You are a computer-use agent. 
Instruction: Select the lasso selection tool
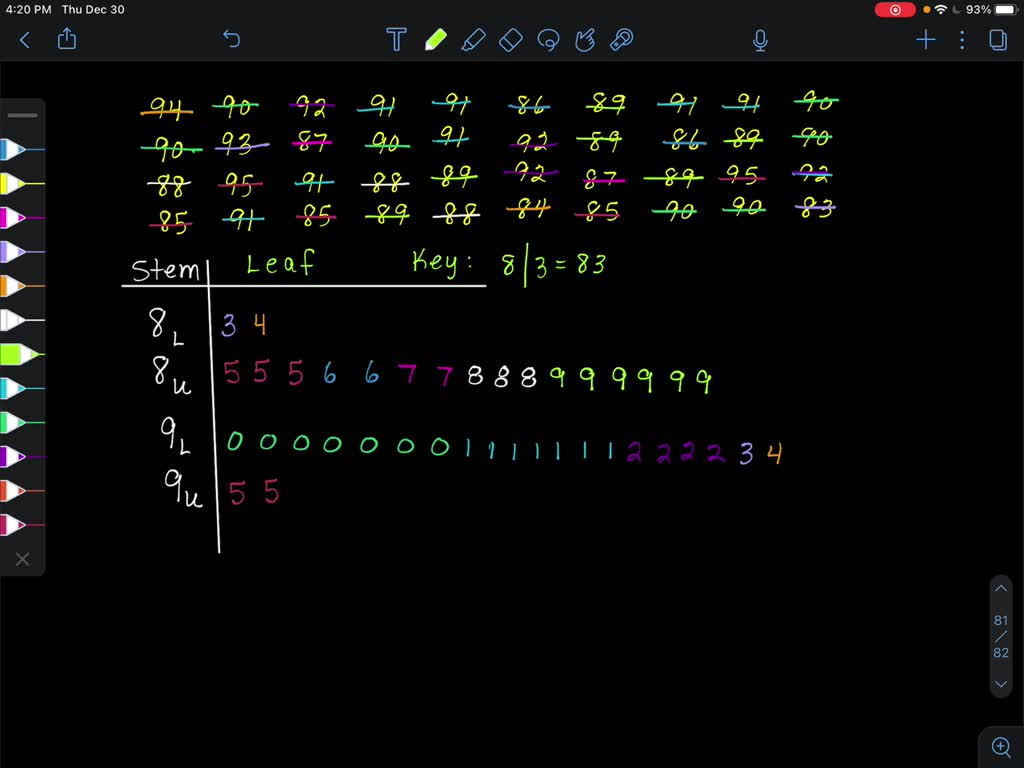click(548, 40)
